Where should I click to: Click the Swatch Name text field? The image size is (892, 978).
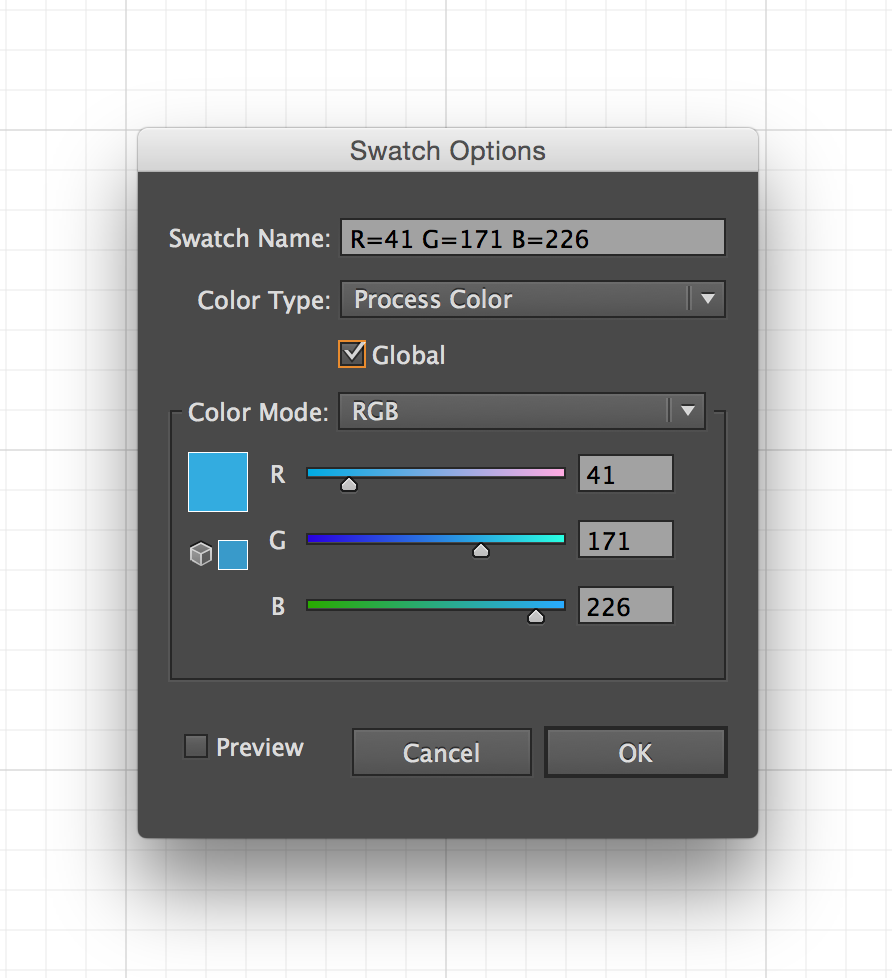[532, 238]
